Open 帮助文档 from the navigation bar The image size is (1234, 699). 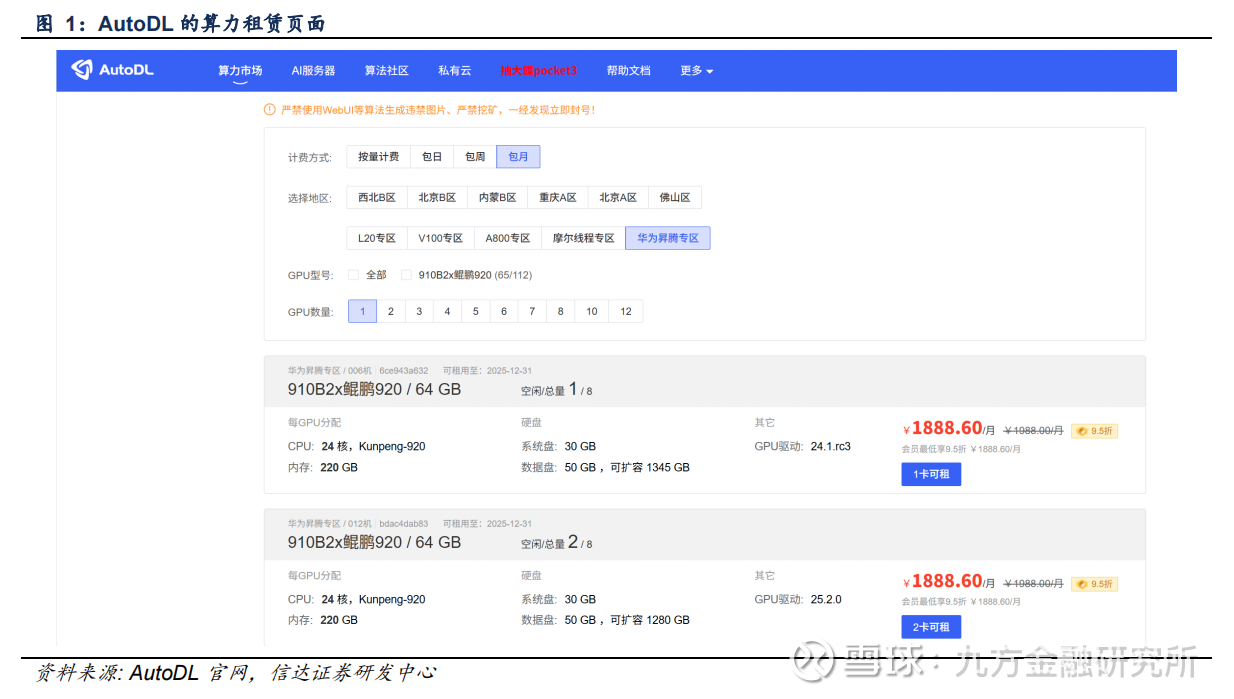(x=628, y=71)
